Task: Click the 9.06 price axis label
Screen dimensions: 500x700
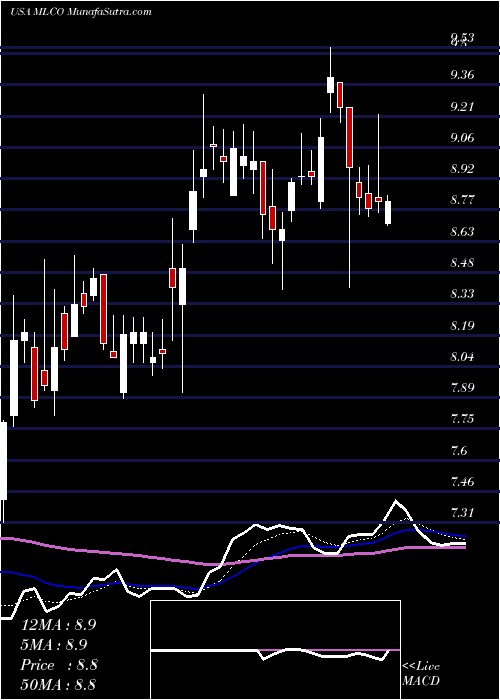Action: [463, 138]
